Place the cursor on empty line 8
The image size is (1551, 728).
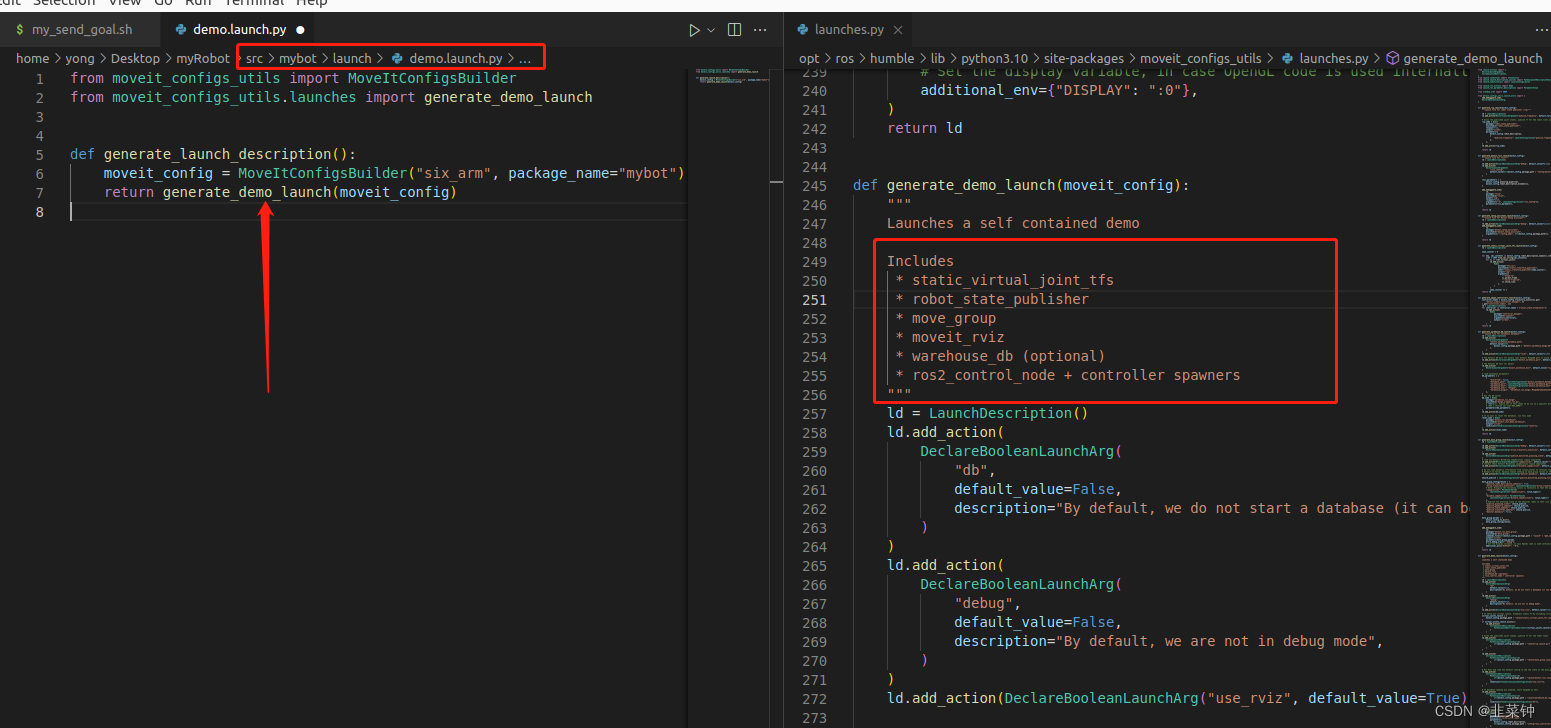[x=378, y=211]
